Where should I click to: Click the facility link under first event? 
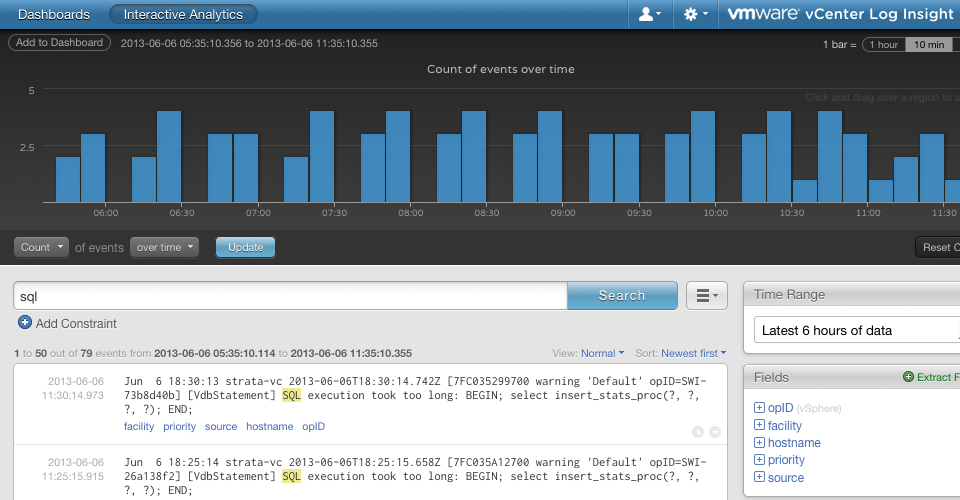(x=139, y=427)
